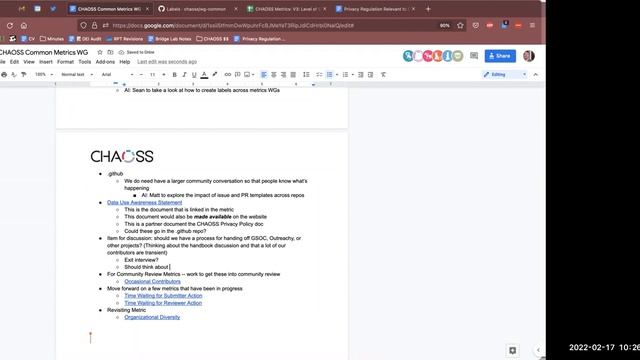Toggle underline formatting
This screenshot has width=640, height=360.
point(194,75)
